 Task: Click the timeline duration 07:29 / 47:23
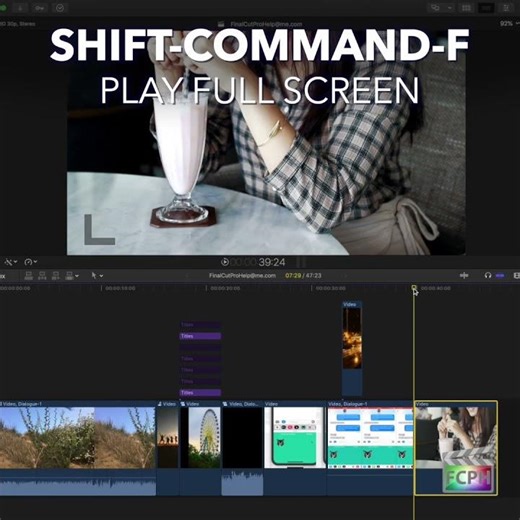(x=303, y=276)
